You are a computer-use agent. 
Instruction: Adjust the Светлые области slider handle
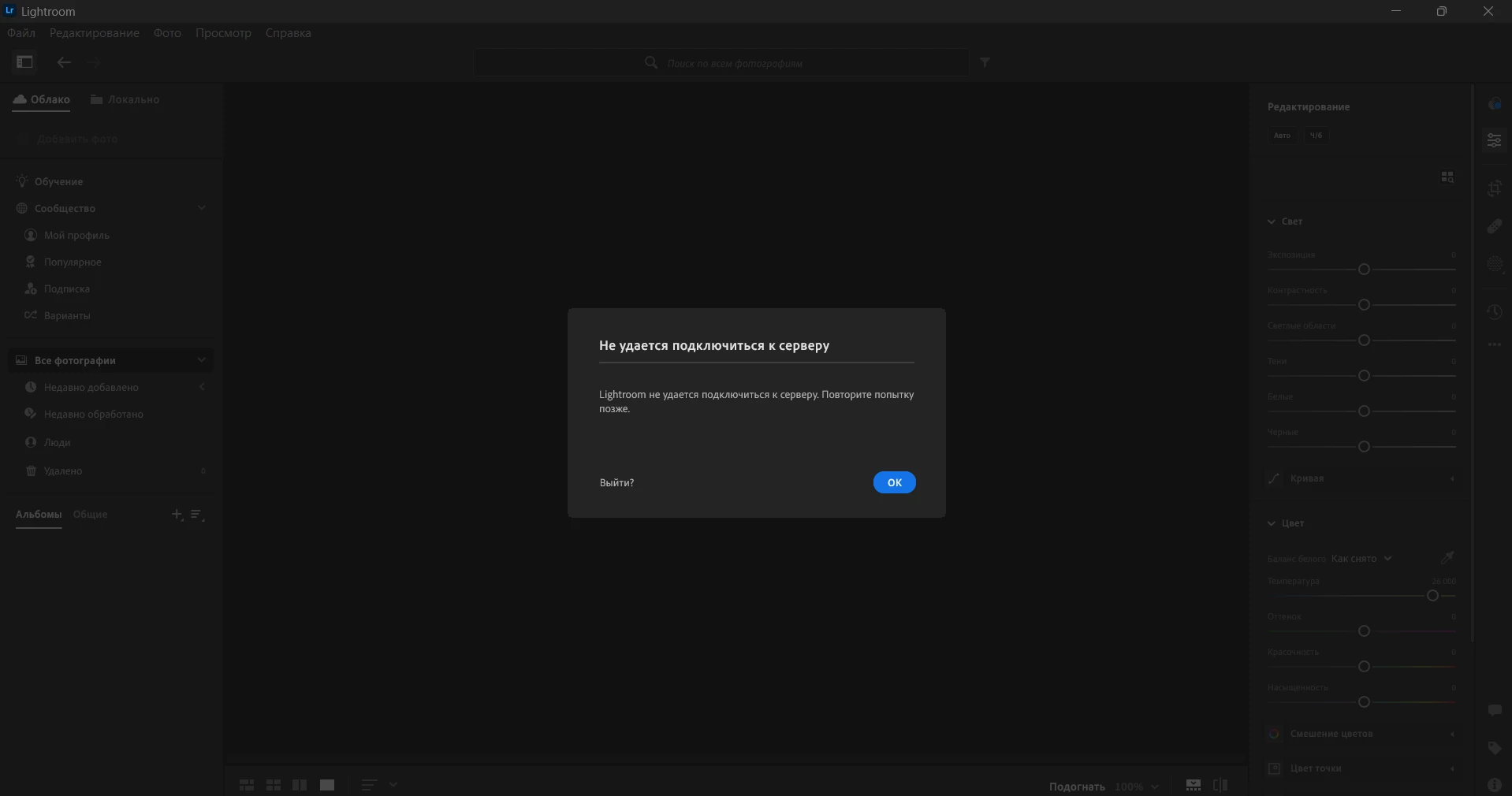tap(1364, 340)
